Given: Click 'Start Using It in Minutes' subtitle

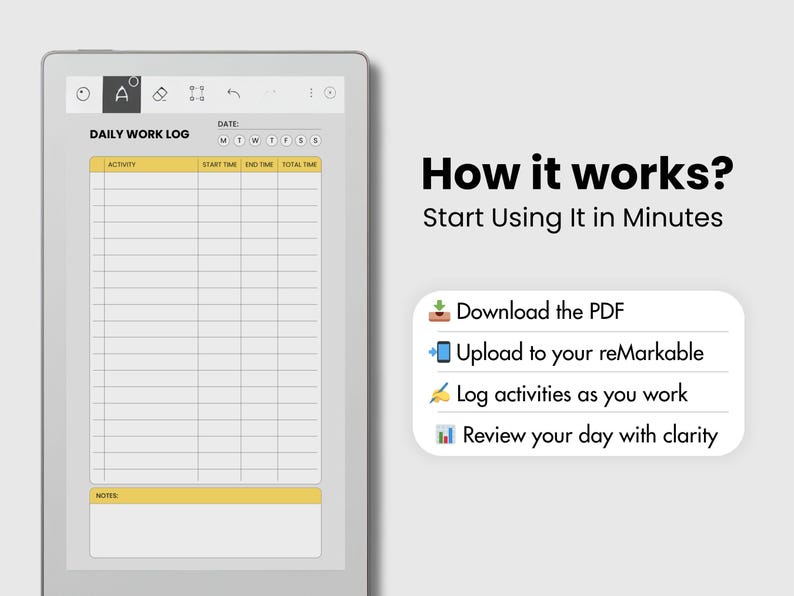Looking at the screenshot, I should click(573, 218).
